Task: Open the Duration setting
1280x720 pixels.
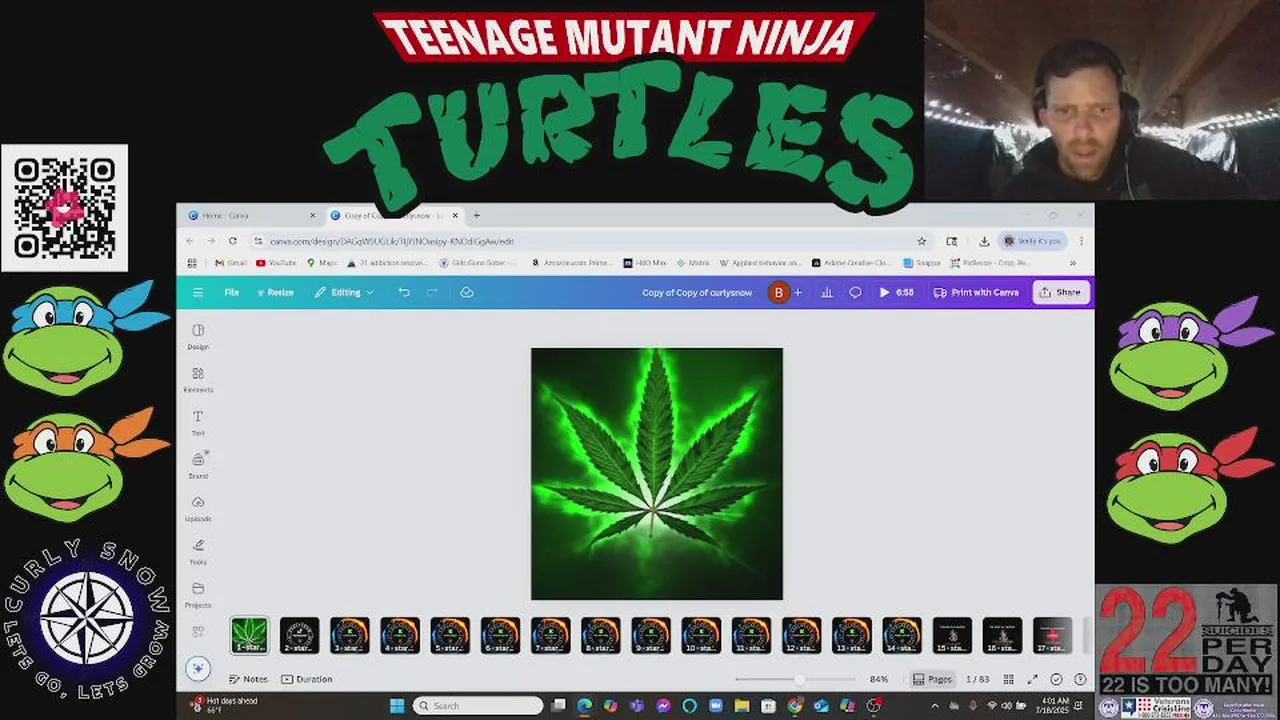Action: [307, 679]
